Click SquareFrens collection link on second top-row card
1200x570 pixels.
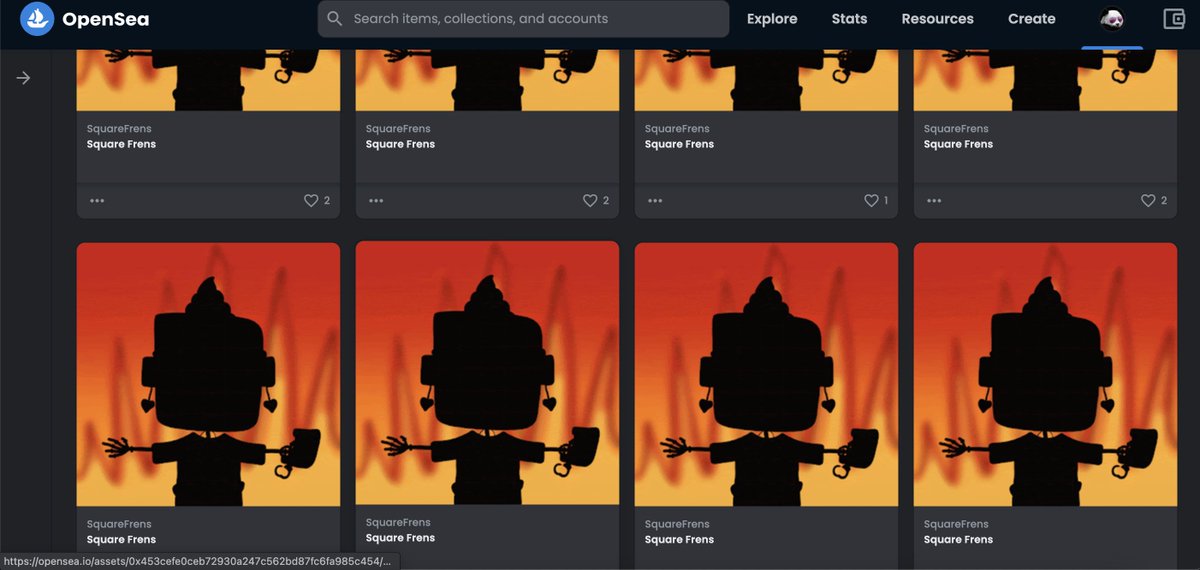[x=398, y=129]
